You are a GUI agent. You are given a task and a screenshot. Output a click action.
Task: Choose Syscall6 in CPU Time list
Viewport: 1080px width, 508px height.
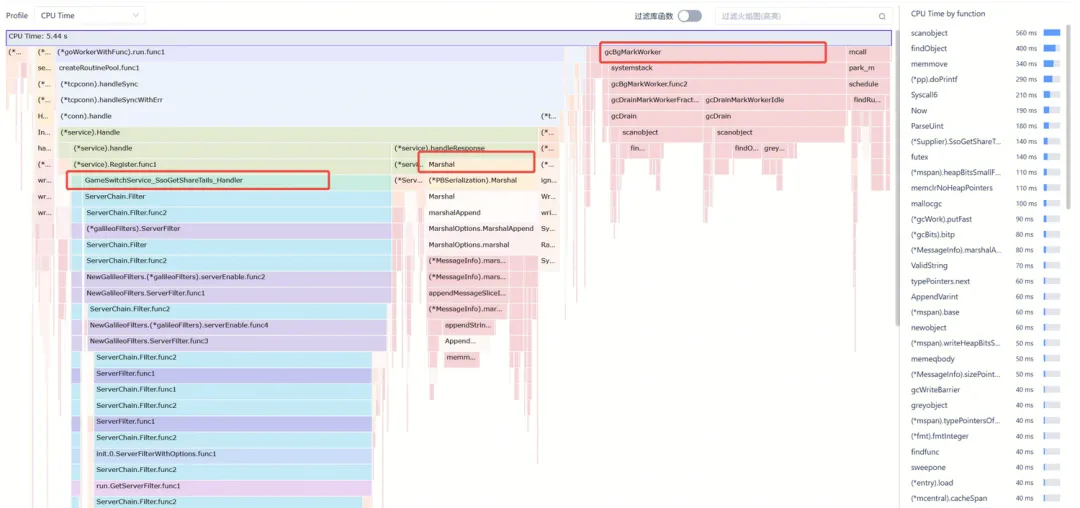coord(924,95)
